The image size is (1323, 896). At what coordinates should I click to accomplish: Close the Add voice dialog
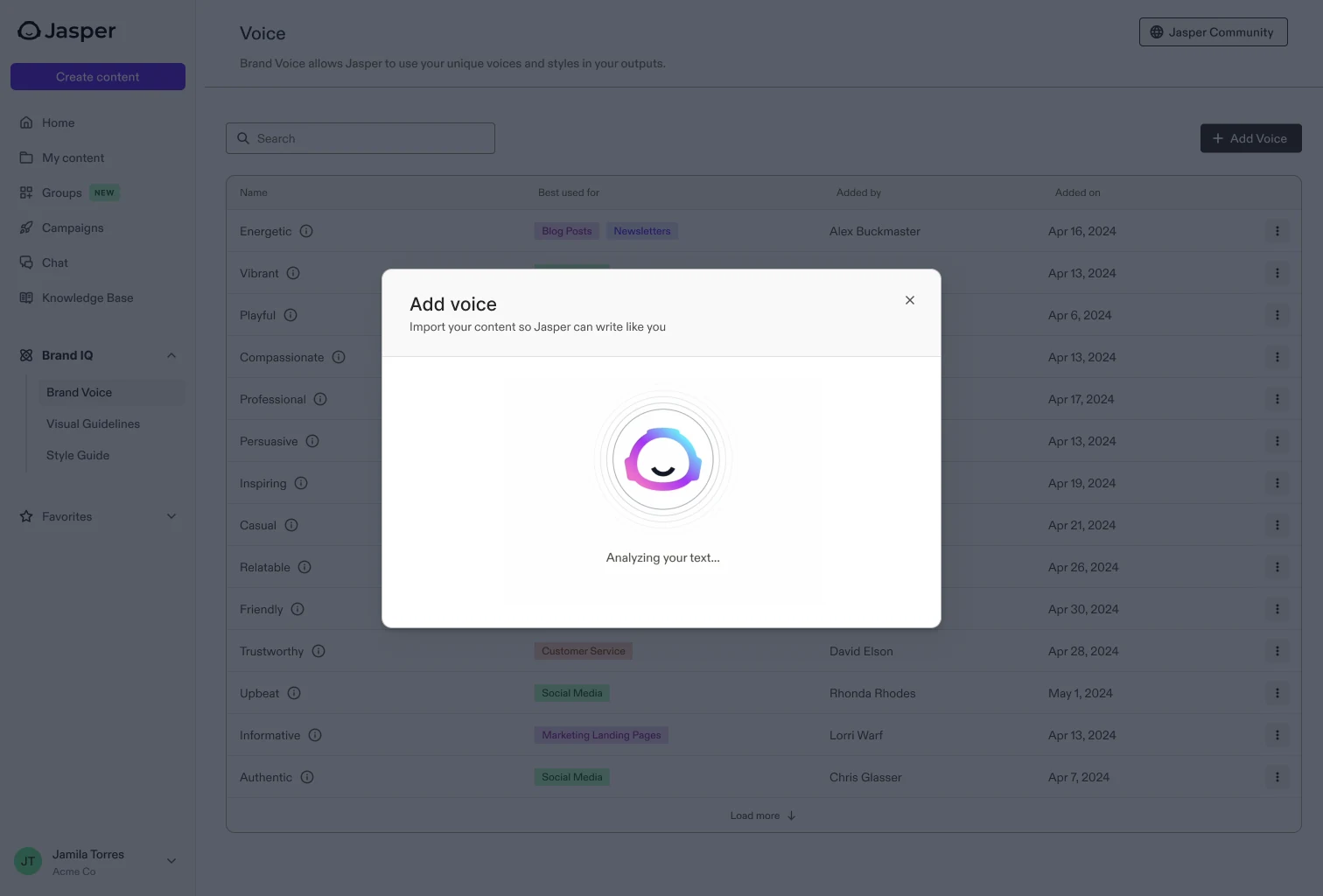(x=910, y=300)
